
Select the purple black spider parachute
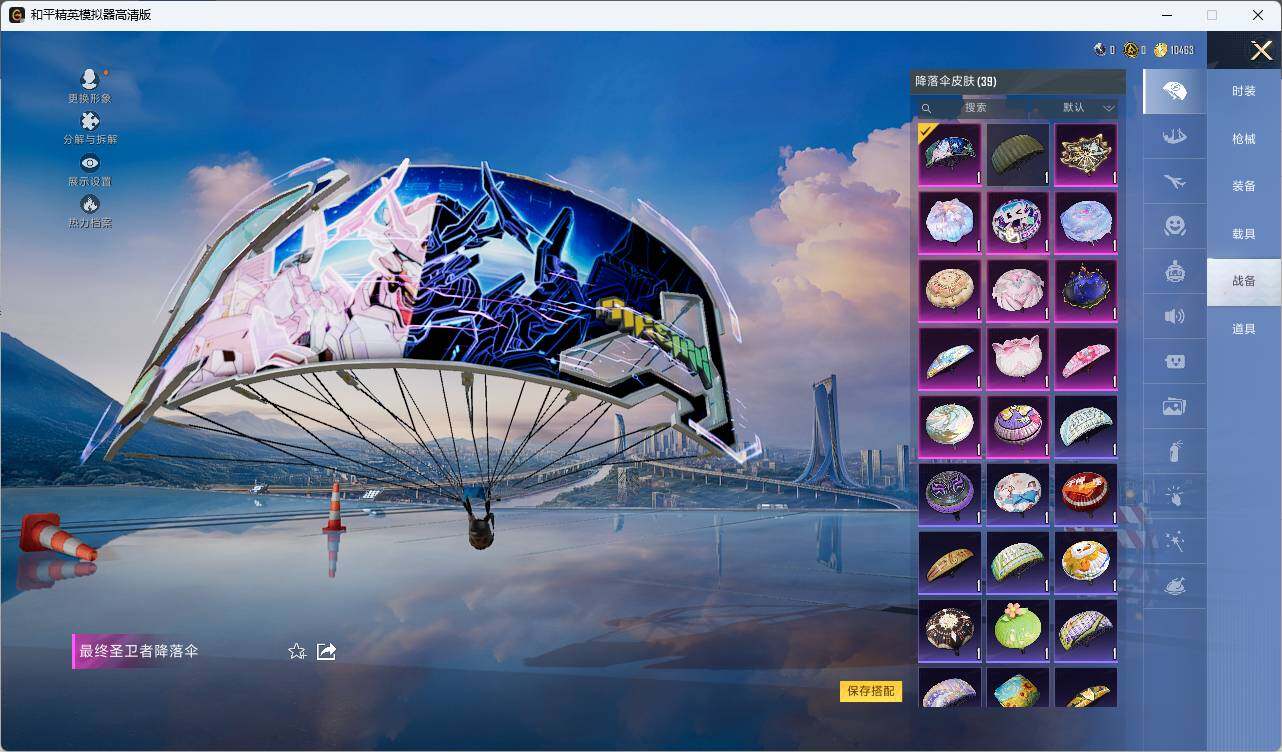point(949,494)
